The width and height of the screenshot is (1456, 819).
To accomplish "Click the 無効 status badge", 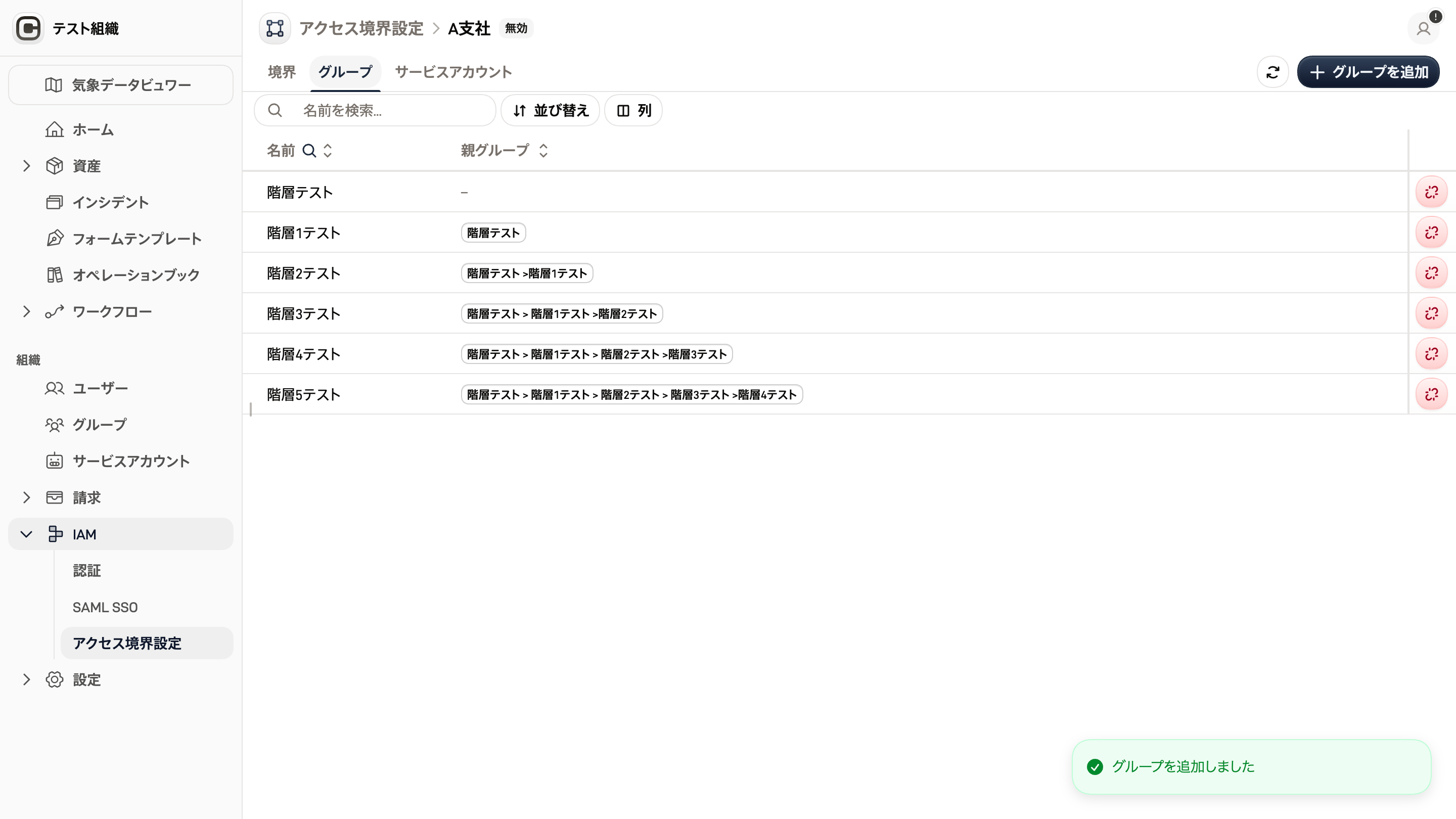I will click(516, 28).
